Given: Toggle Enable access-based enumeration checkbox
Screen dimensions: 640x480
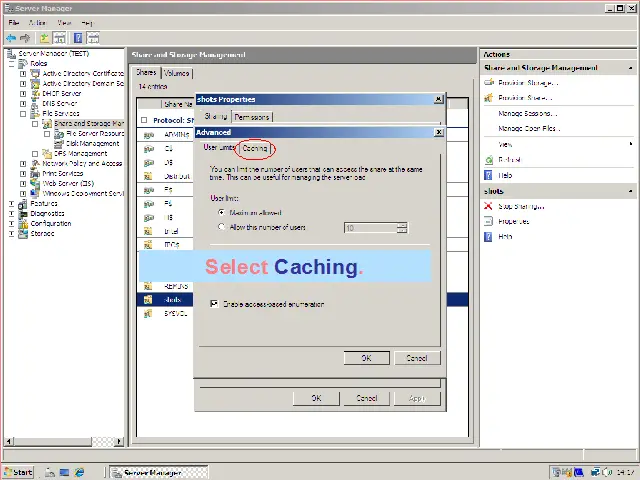Looking at the screenshot, I should click(x=214, y=304).
